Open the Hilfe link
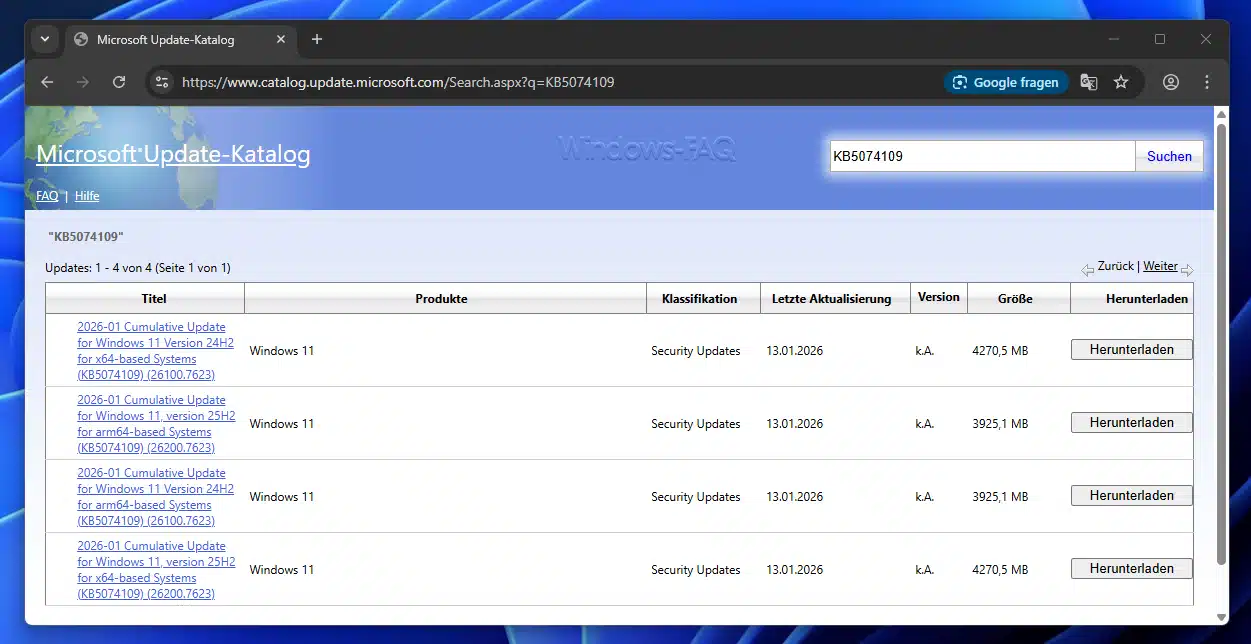The height and width of the screenshot is (644, 1251). [87, 196]
